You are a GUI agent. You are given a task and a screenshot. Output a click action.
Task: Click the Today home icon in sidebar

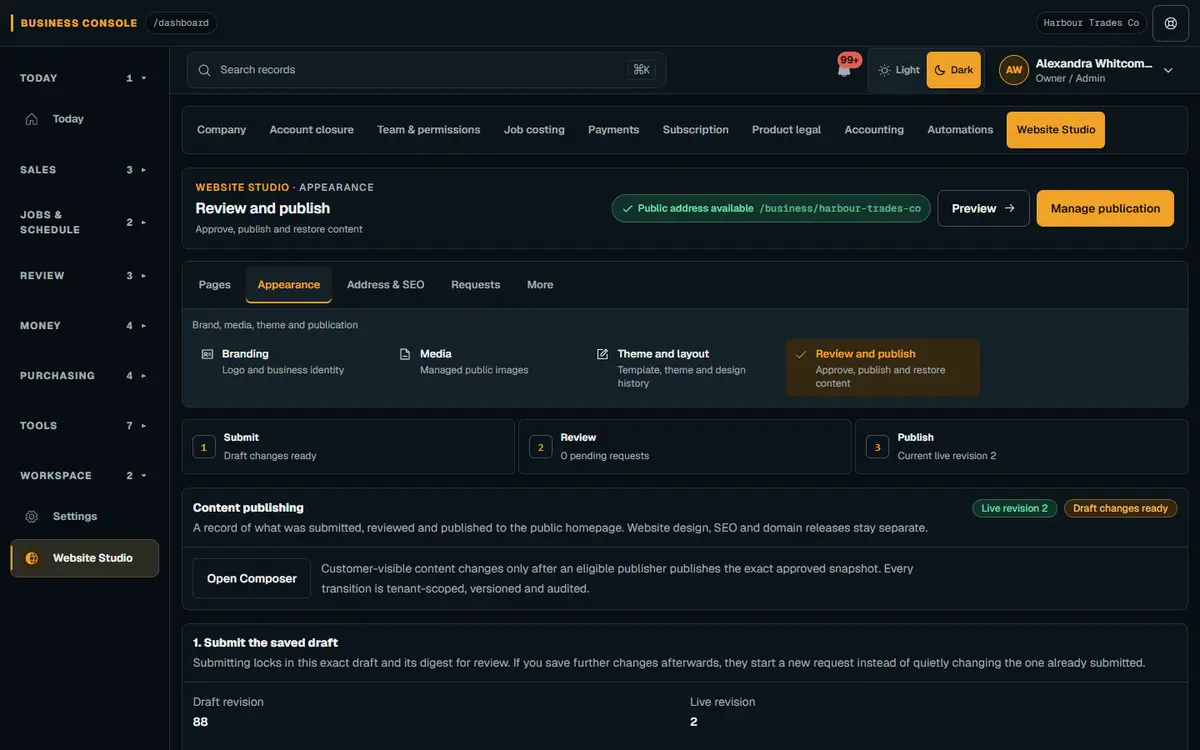pos(32,119)
